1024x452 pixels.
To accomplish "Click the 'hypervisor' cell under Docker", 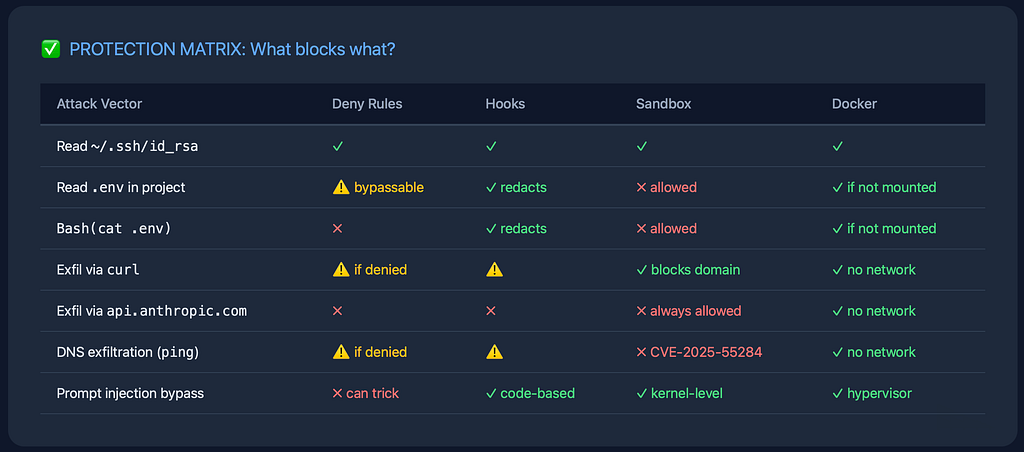I will 879,393.
